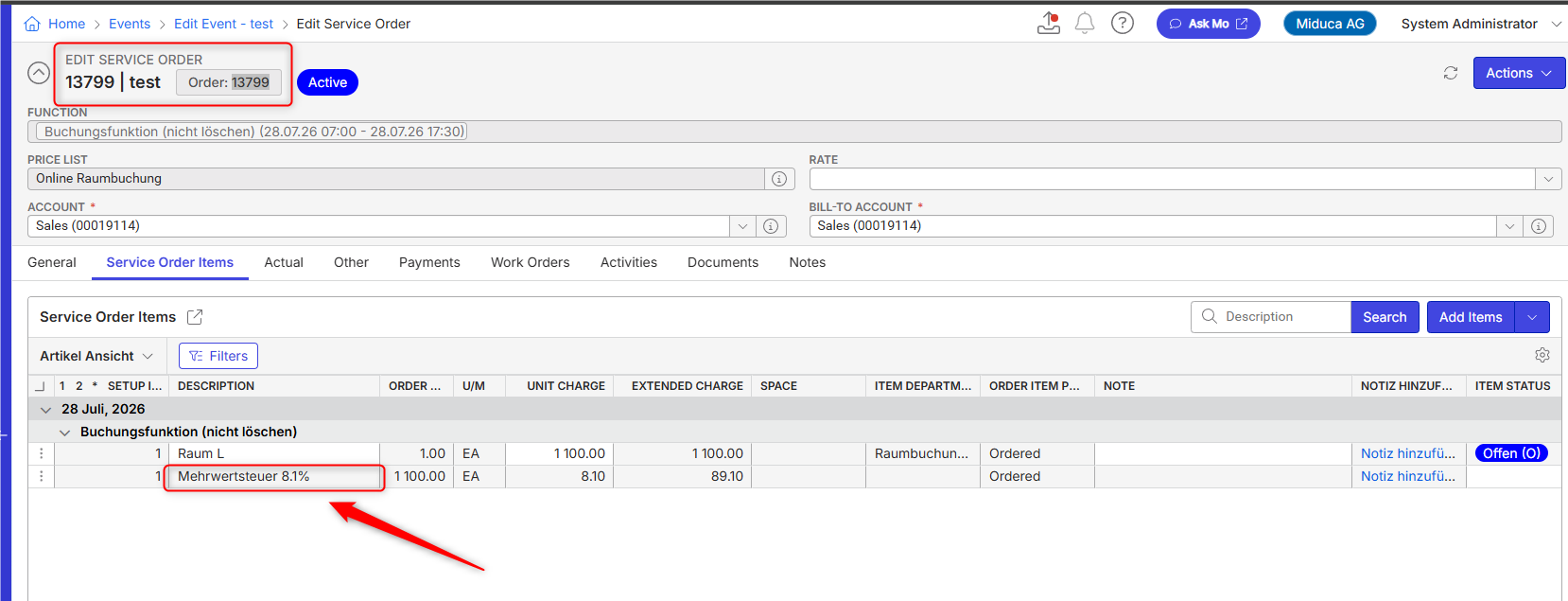This screenshot has width=1568, height=601.
Task: Open the upload tray icon with red dot
Action: tap(1049, 23)
